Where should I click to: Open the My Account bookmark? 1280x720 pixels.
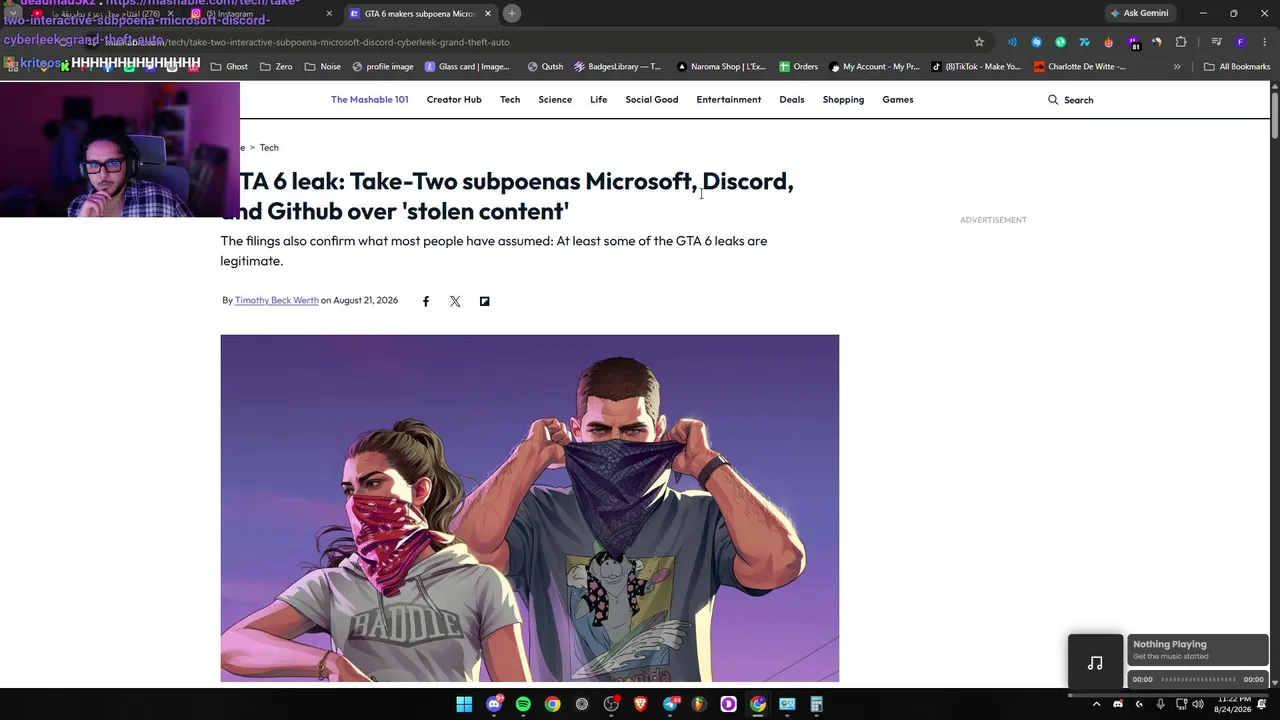pos(874,67)
